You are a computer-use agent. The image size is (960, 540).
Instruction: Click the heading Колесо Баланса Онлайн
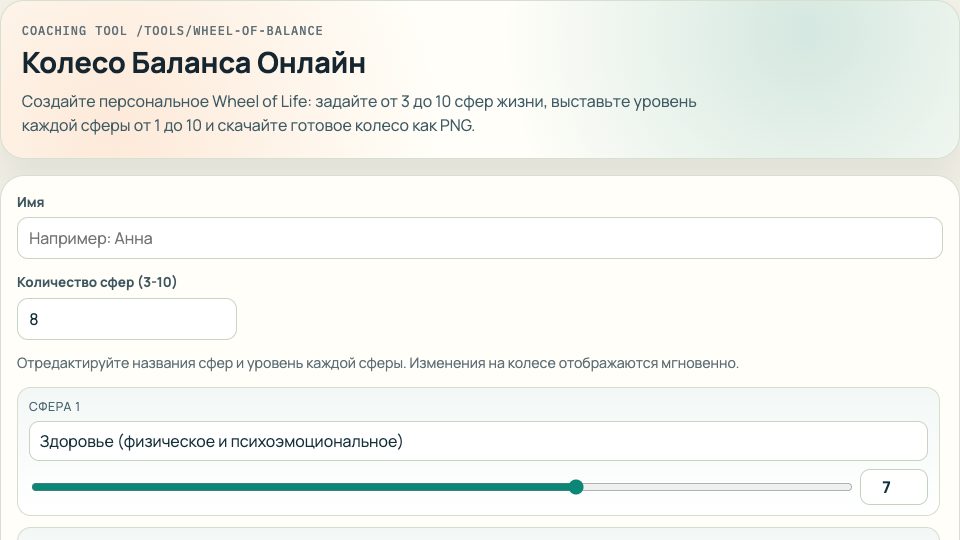pyautogui.click(x=193, y=63)
